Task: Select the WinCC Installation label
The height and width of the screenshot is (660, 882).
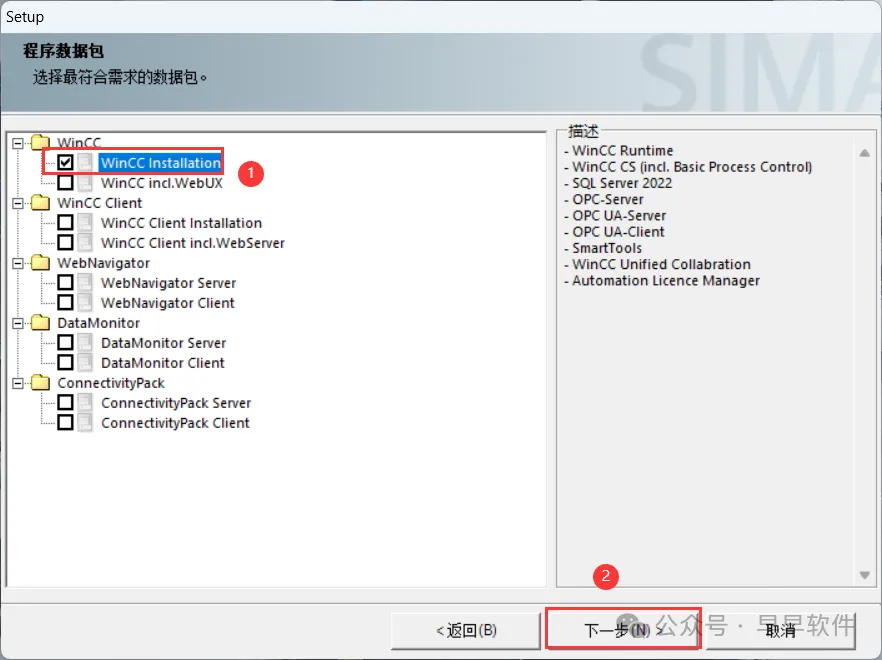Action: pyautogui.click(x=160, y=163)
